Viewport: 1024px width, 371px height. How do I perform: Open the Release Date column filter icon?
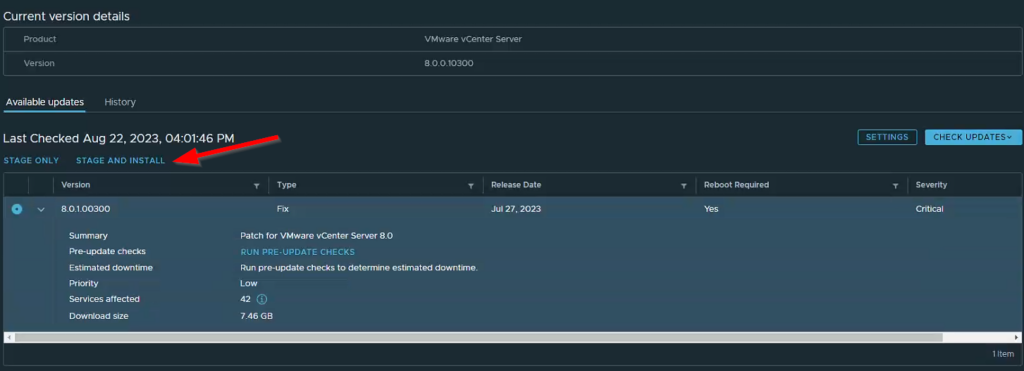tap(684, 186)
